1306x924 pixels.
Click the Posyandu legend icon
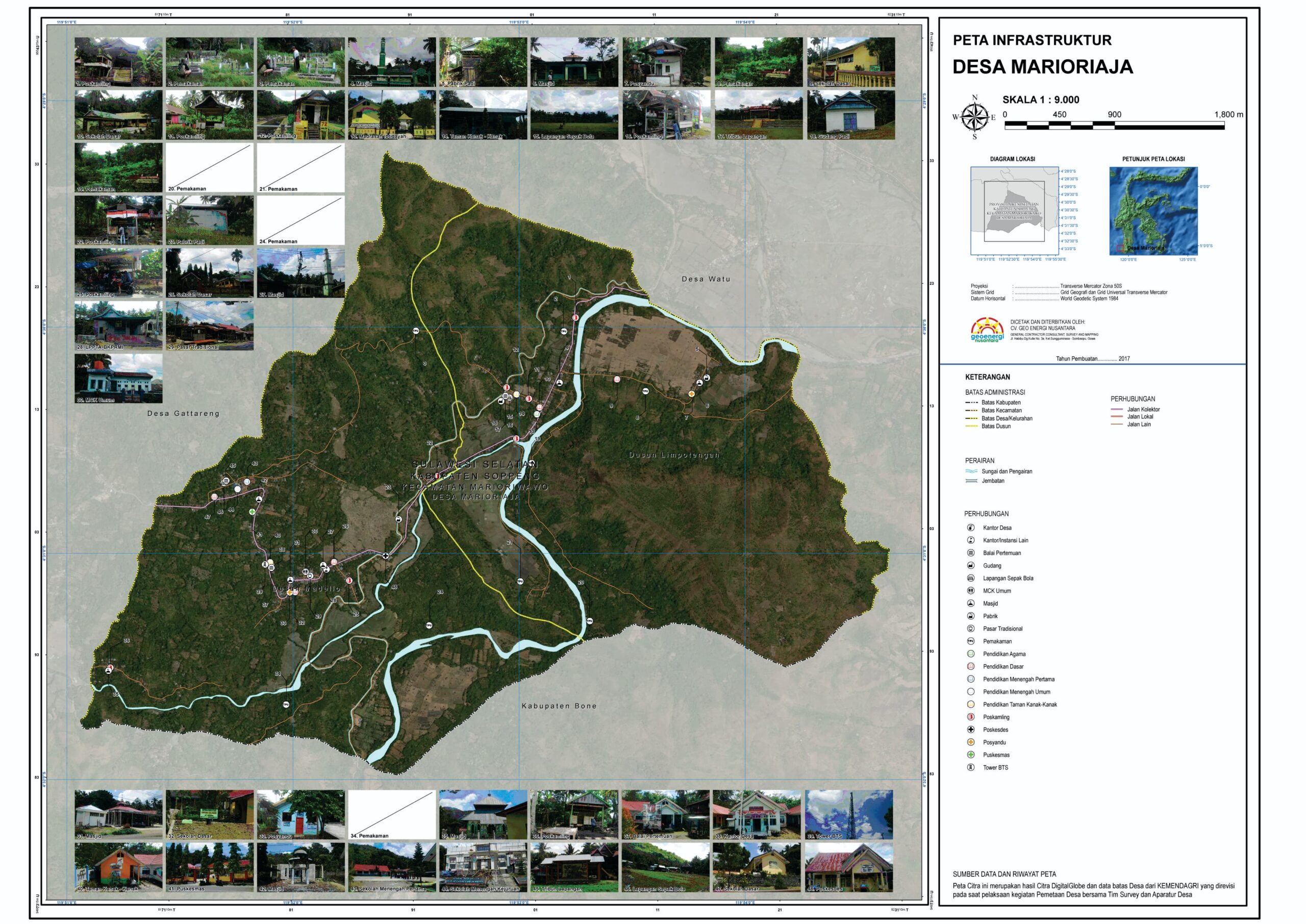point(971,742)
